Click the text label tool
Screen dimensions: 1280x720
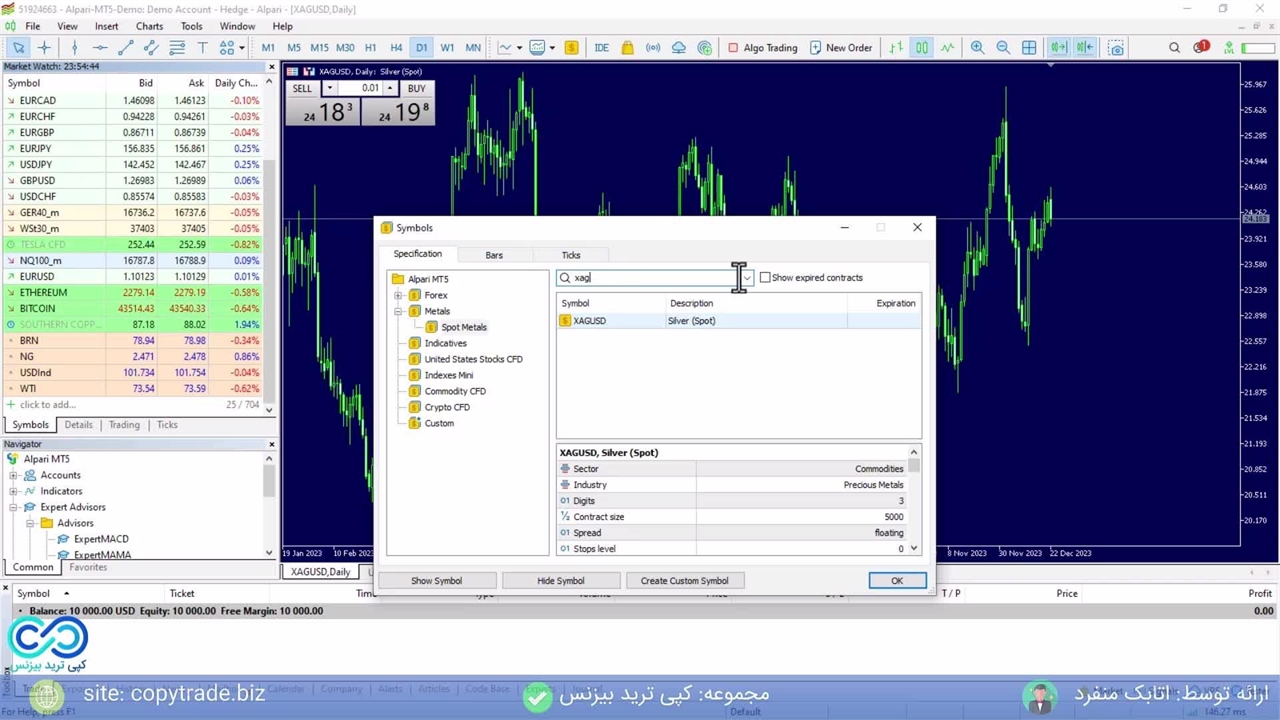(x=202, y=47)
